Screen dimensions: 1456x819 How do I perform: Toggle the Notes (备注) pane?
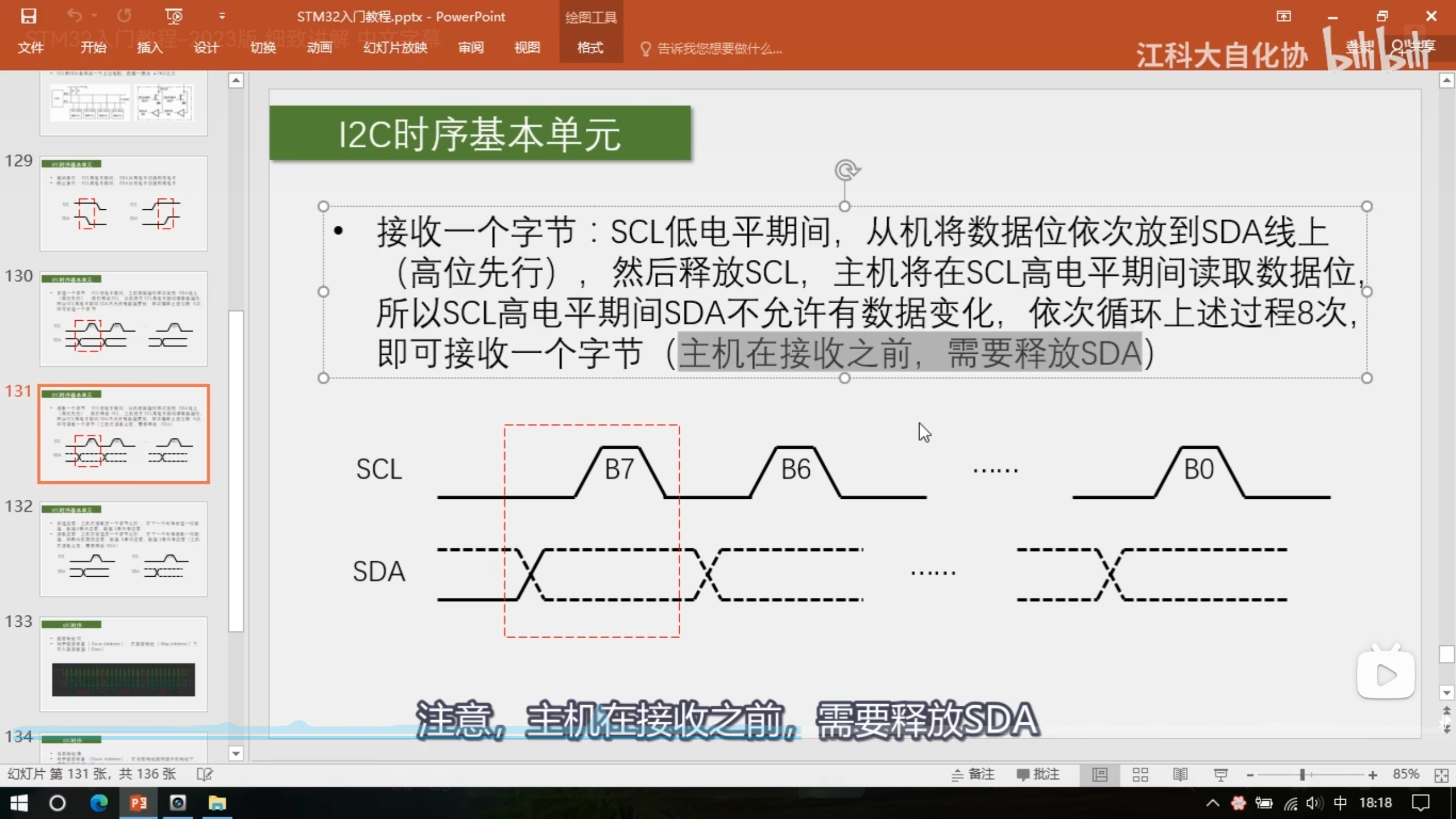click(x=973, y=774)
